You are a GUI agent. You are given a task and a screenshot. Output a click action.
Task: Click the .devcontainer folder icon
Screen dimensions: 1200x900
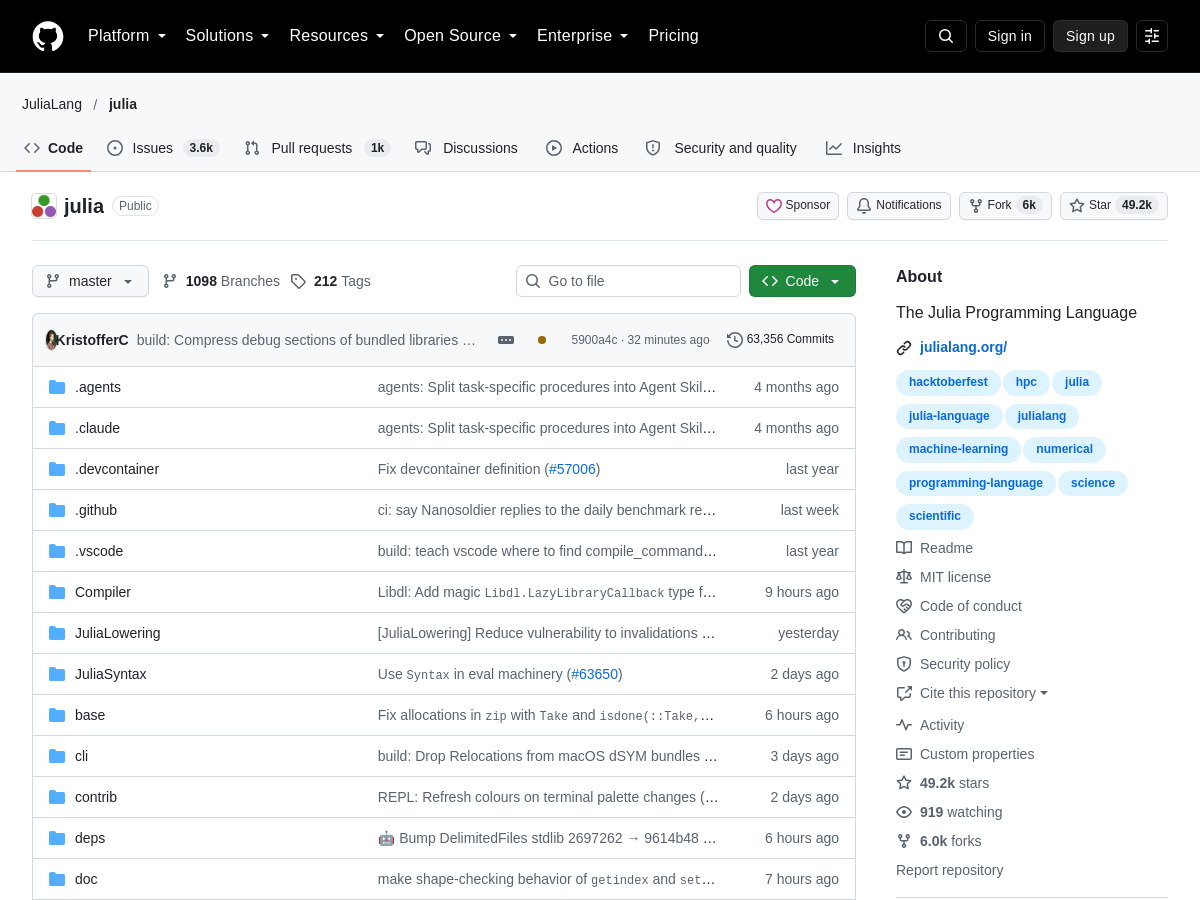click(57, 469)
